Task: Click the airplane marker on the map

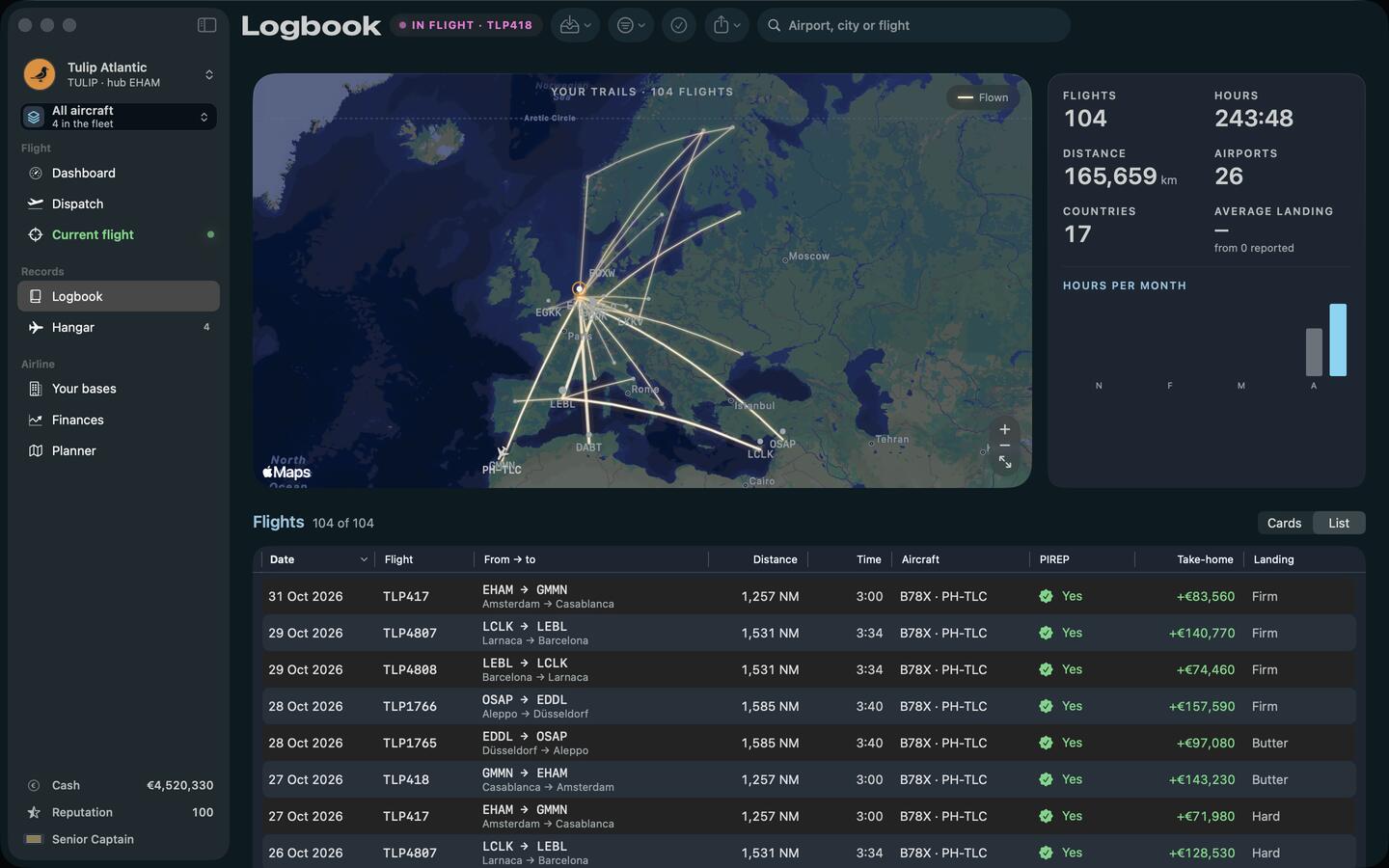Action: coord(503,452)
